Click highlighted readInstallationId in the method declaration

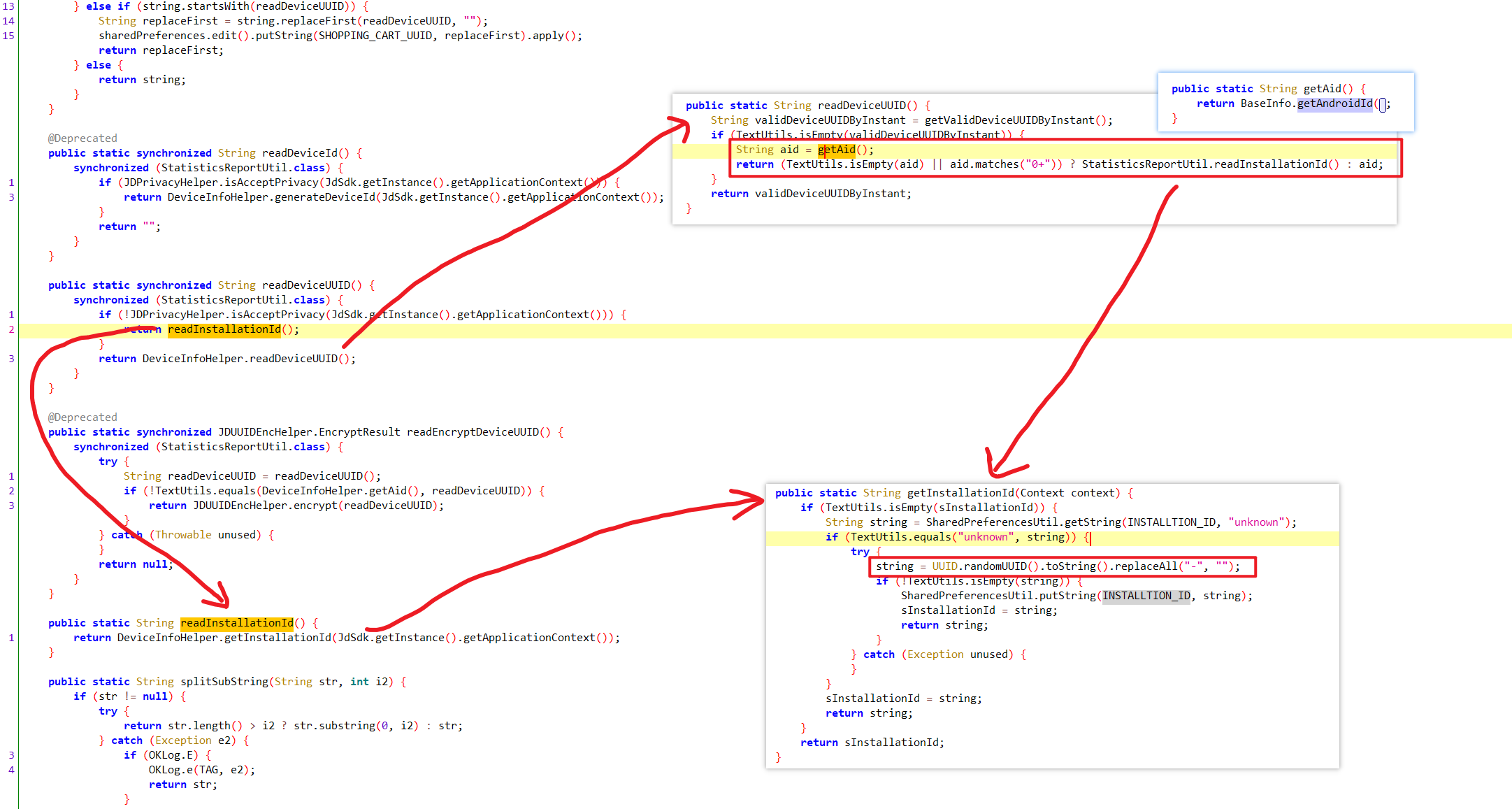click(237, 623)
